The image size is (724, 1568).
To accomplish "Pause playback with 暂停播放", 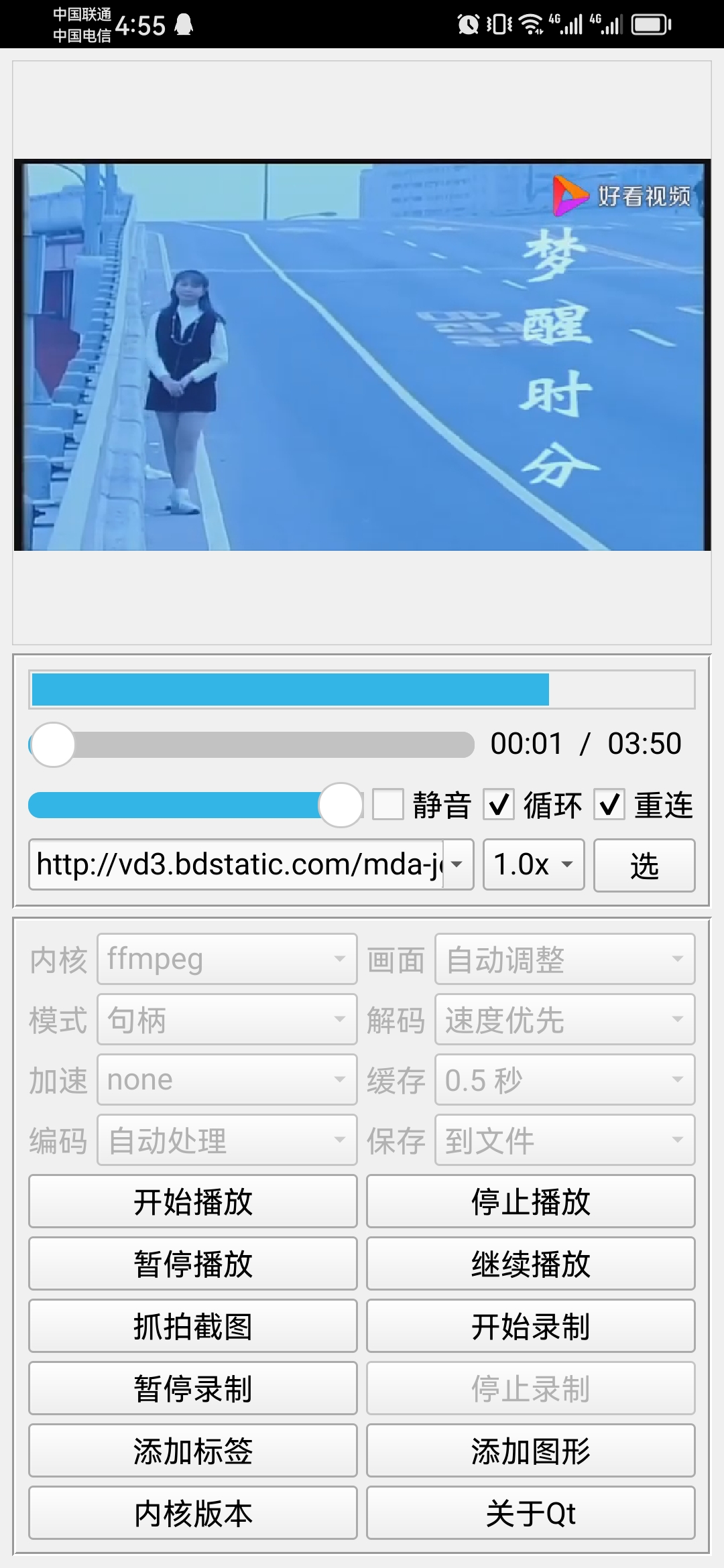I will pos(193,1264).
